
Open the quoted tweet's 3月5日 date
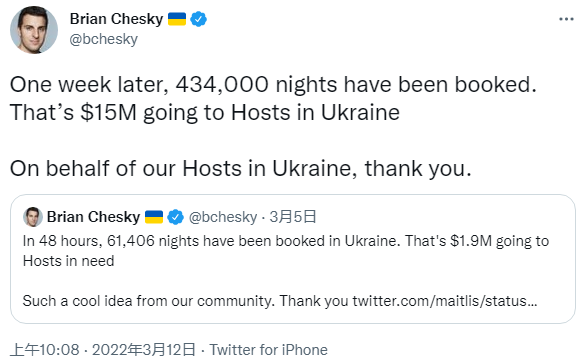(x=293, y=217)
